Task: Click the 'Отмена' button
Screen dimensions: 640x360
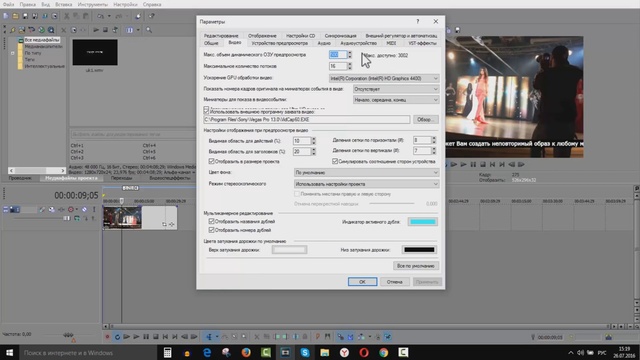Action: (x=394, y=282)
